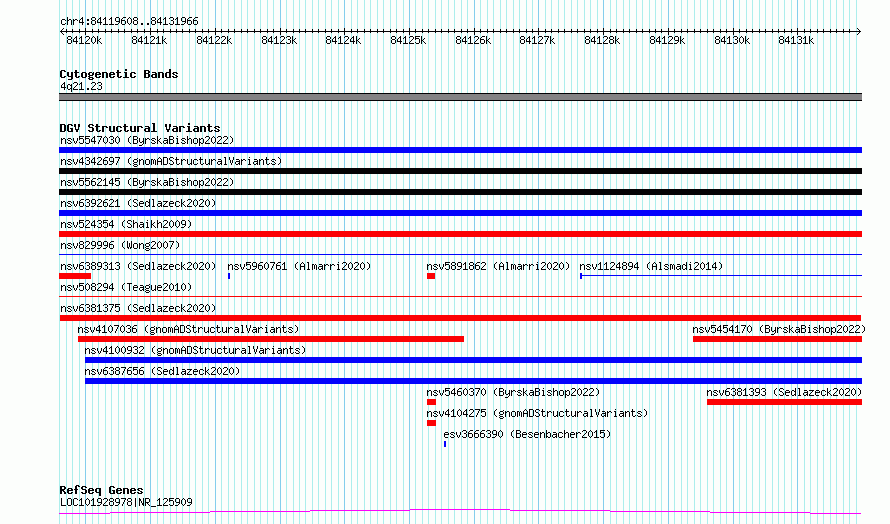Select variant label nsv6392621 (Sedlazeck2020)
Screen dimensions: 890x524
138,203
